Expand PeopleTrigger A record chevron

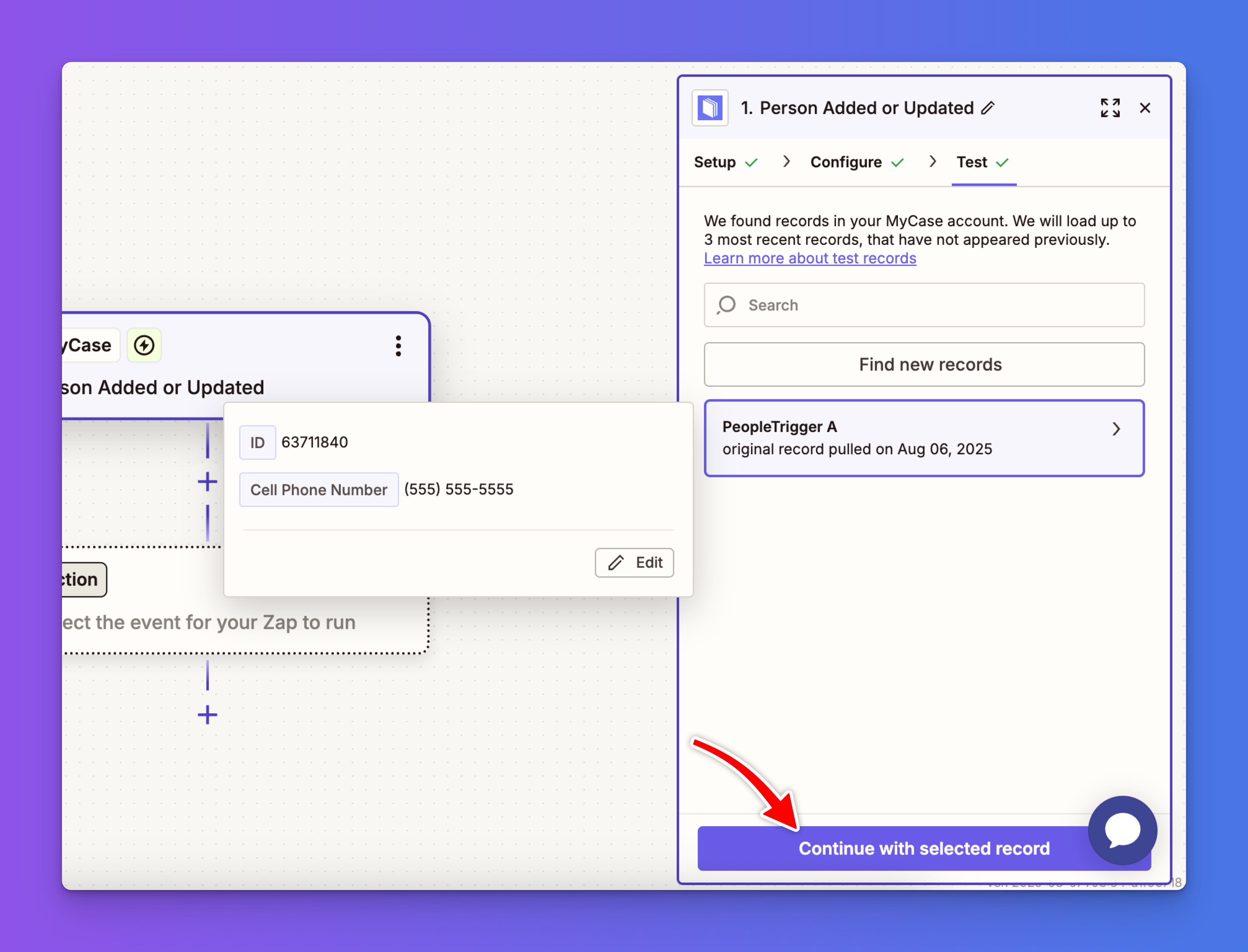click(1116, 429)
